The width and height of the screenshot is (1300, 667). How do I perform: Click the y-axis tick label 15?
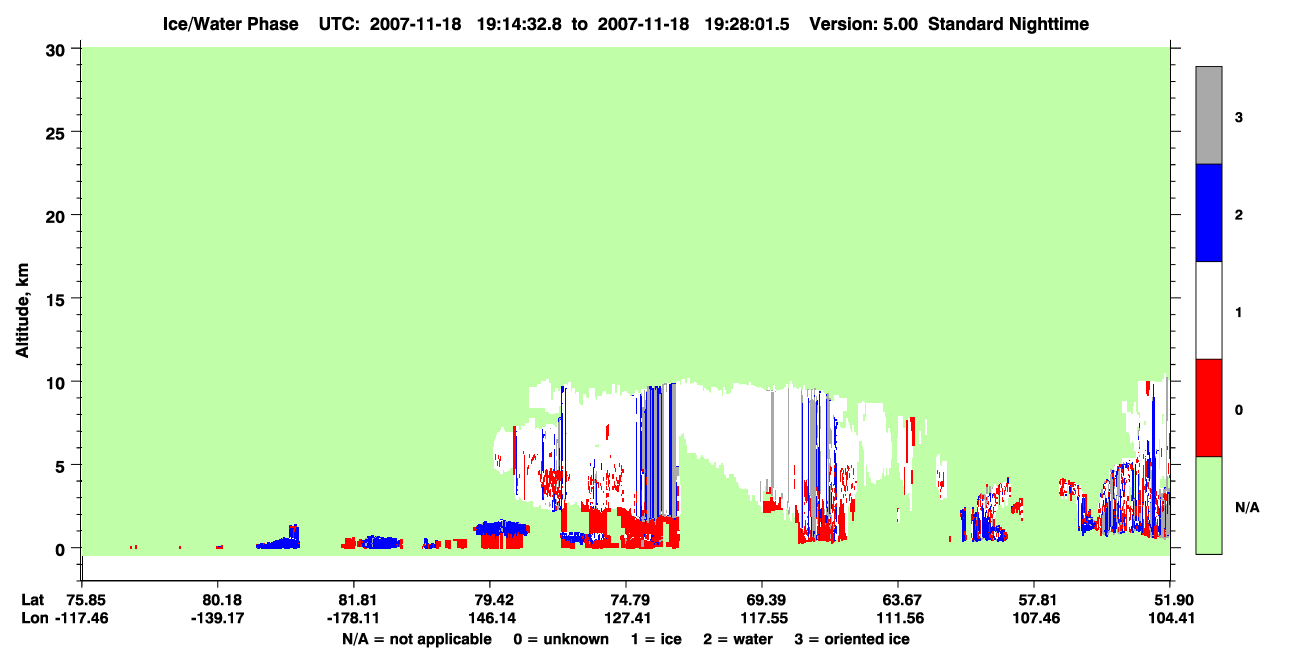(58, 299)
